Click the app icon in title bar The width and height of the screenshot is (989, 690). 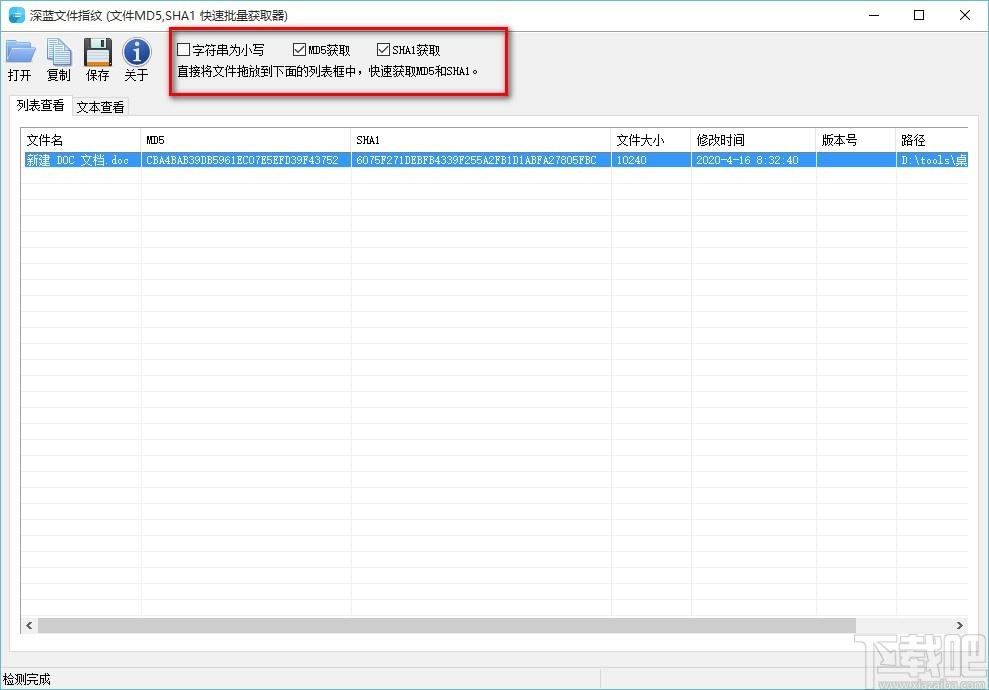pos(15,15)
